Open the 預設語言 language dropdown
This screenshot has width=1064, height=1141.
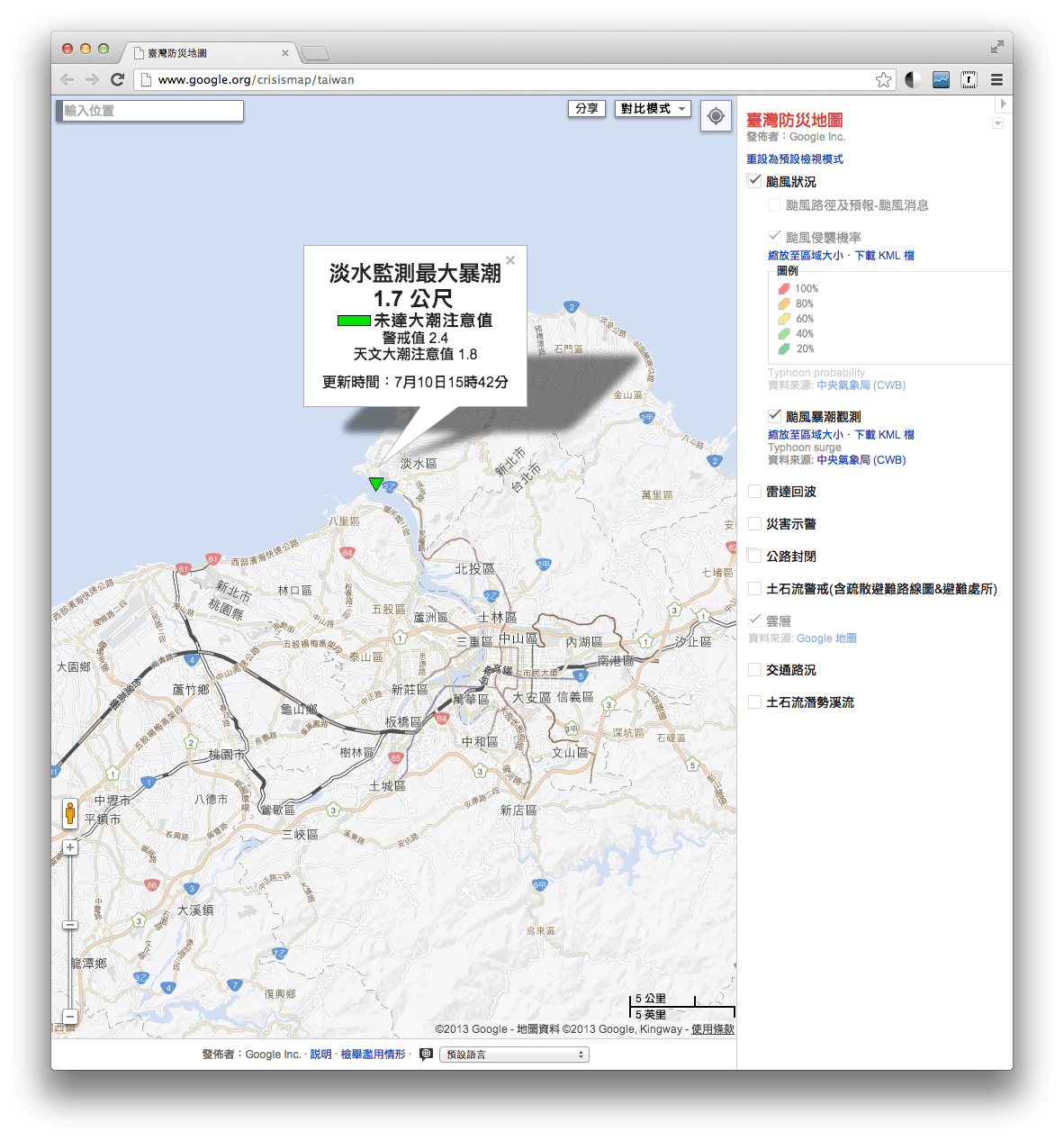coord(513,1054)
